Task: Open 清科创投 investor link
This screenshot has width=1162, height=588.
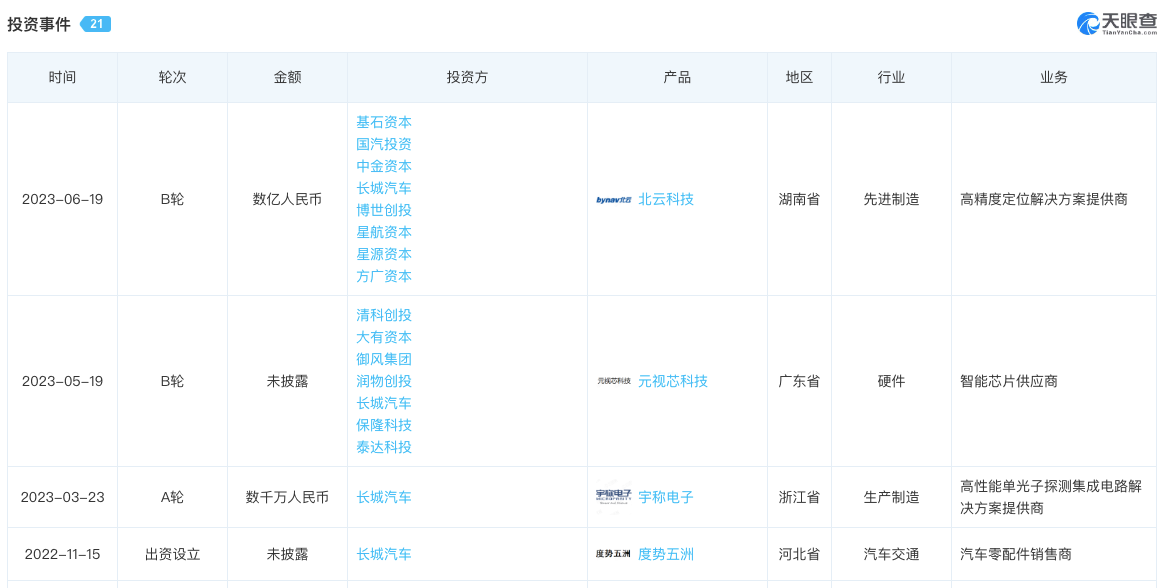Action: [x=384, y=315]
